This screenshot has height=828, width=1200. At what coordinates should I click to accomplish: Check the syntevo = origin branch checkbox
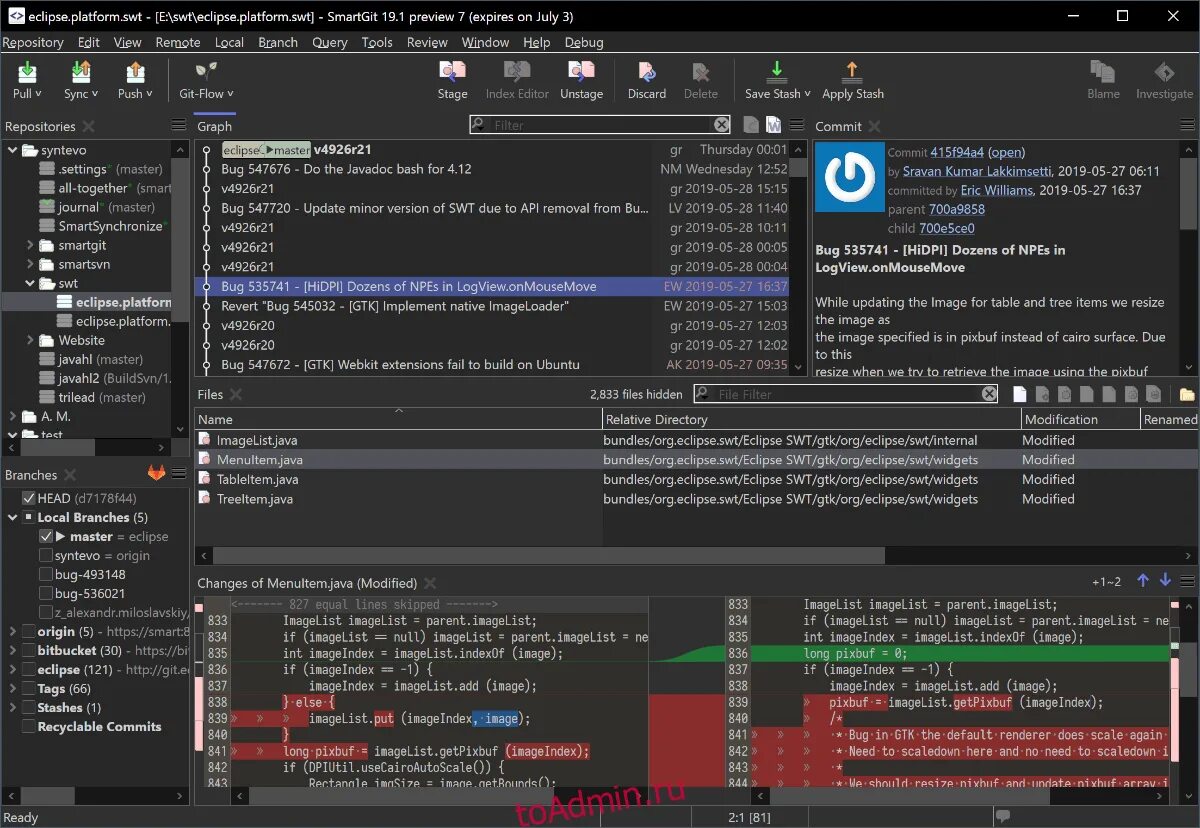click(x=46, y=555)
